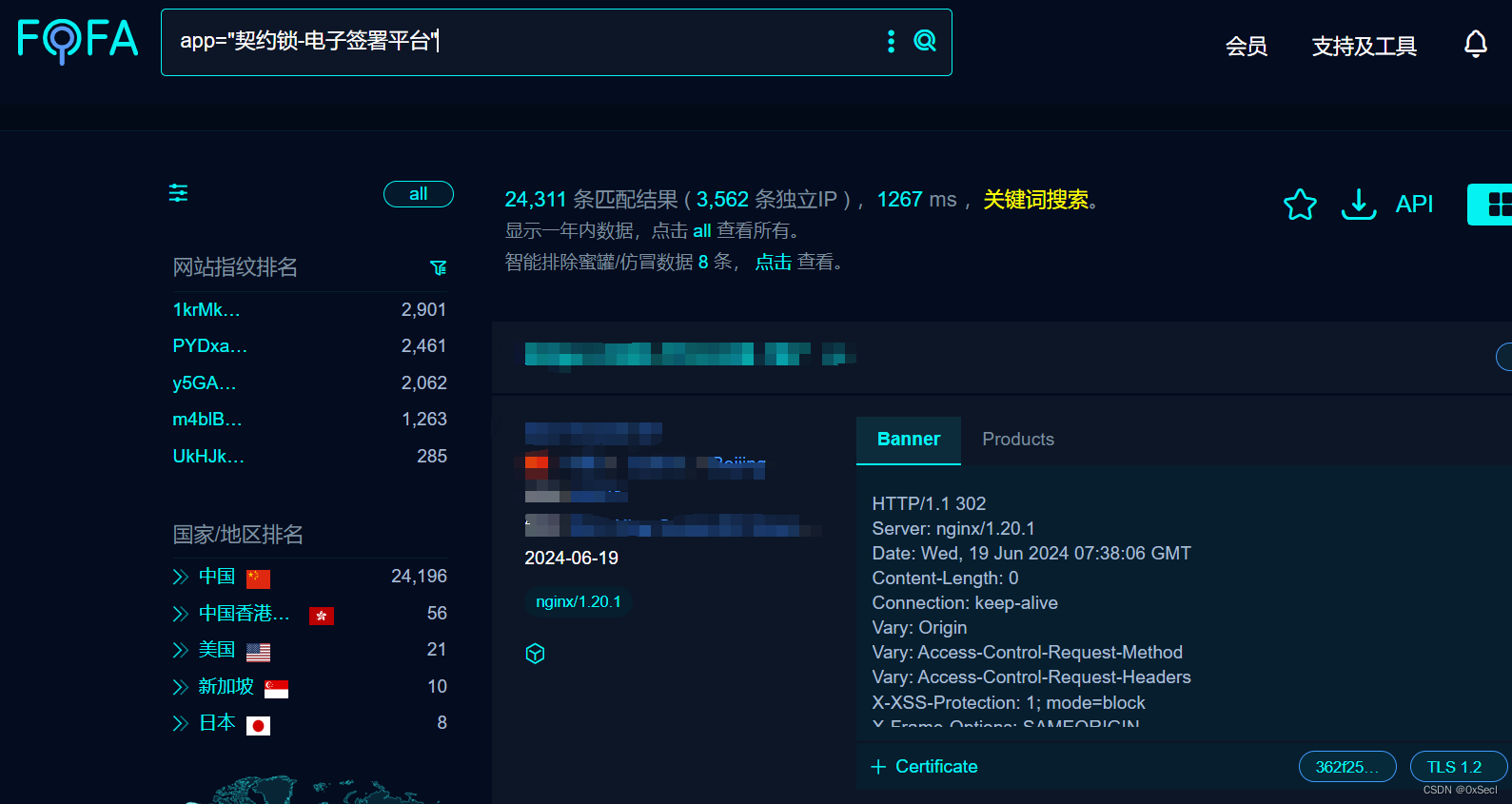
Task: Filter by fingerprint PYDxa…
Action: [210, 346]
